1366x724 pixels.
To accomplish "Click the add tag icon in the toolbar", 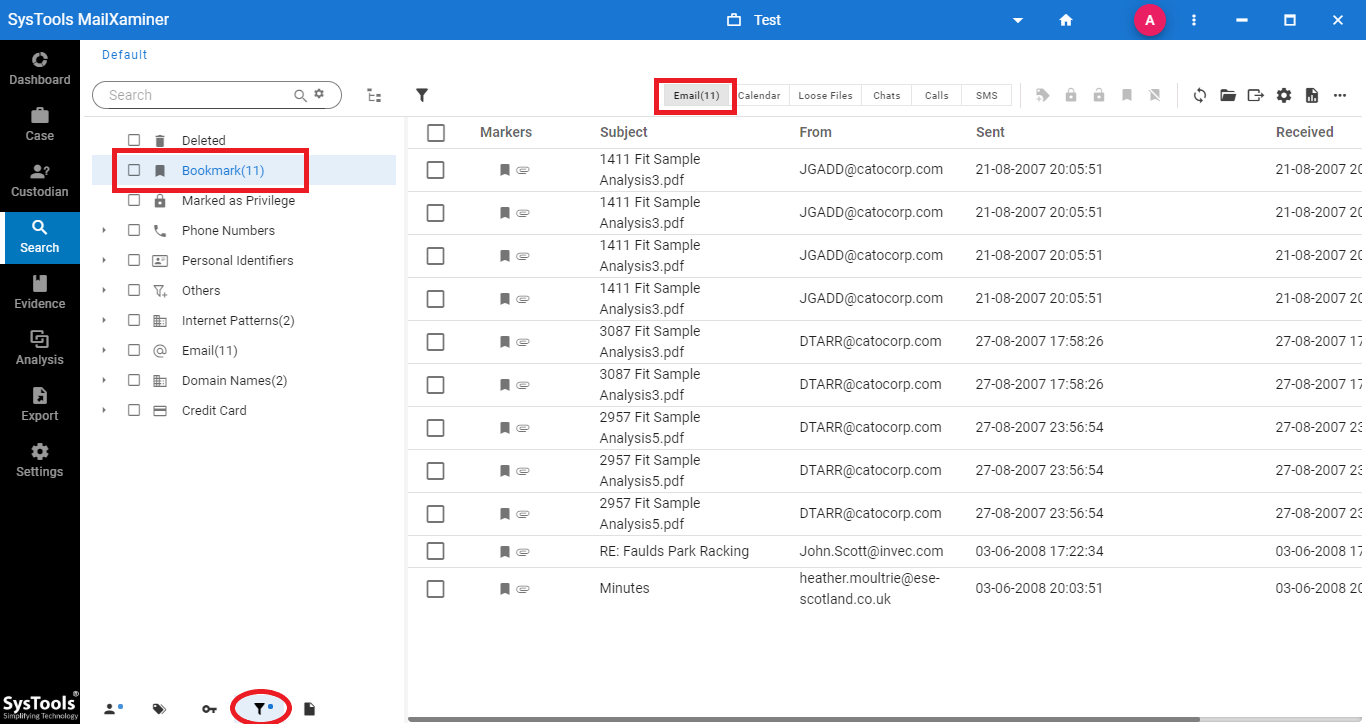I will click(x=1043, y=95).
